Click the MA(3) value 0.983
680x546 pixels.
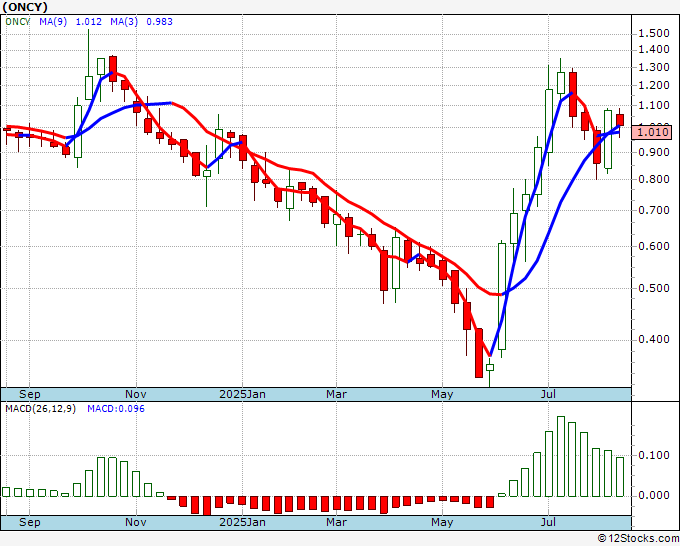(159, 22)
